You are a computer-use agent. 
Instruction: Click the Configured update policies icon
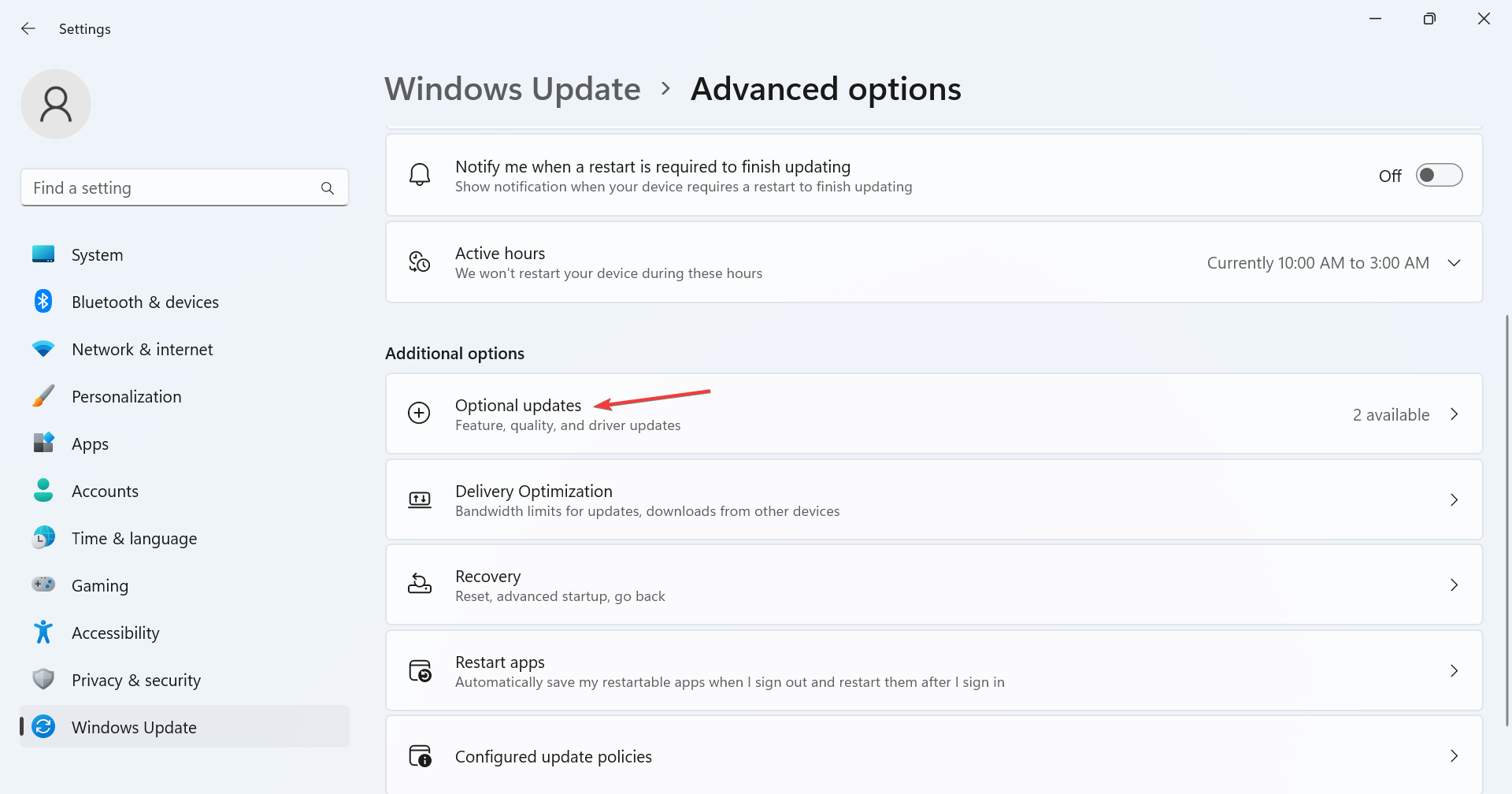pos(420,755)
